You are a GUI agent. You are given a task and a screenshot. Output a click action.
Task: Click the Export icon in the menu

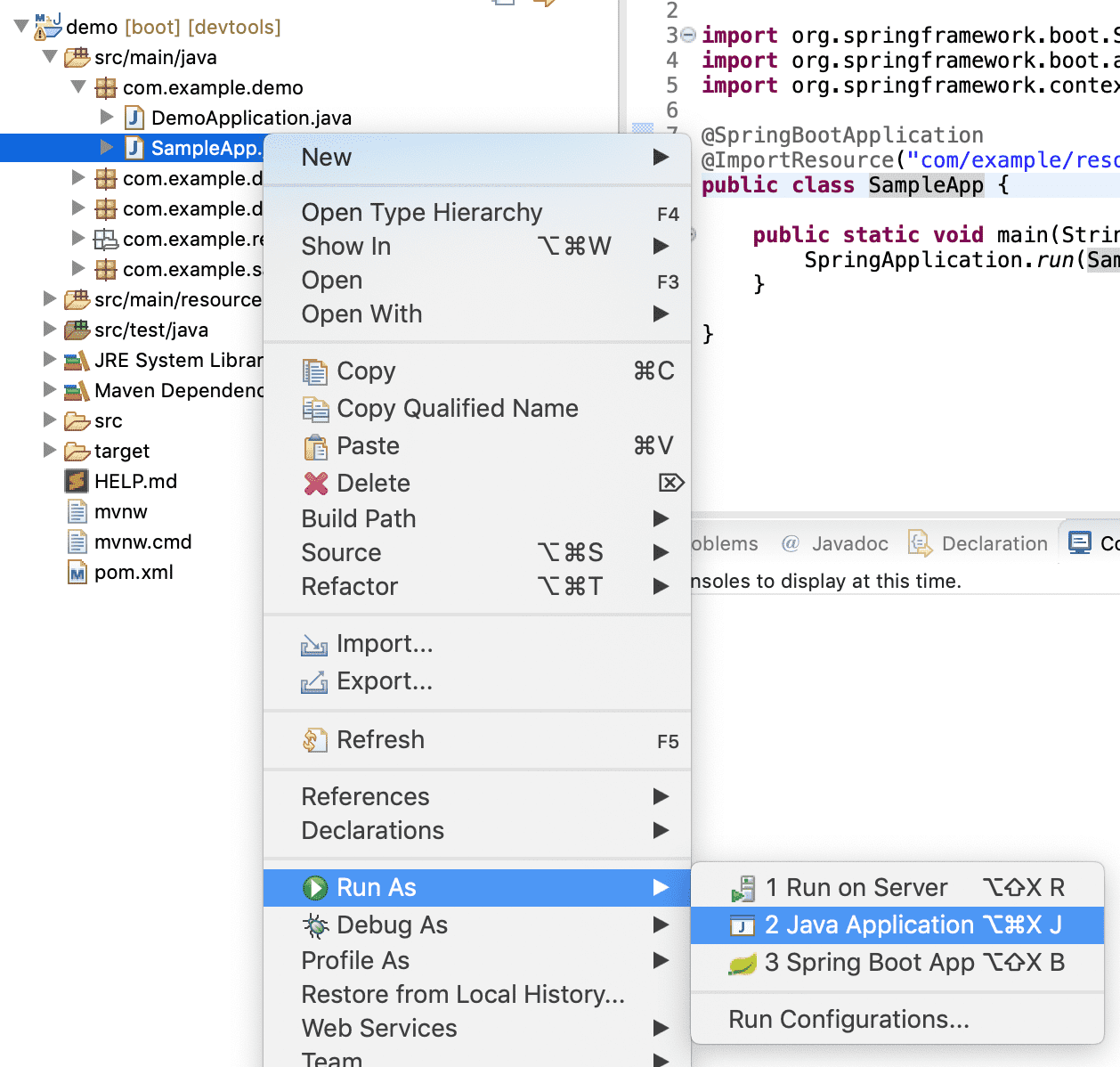(x=313, y=681)
